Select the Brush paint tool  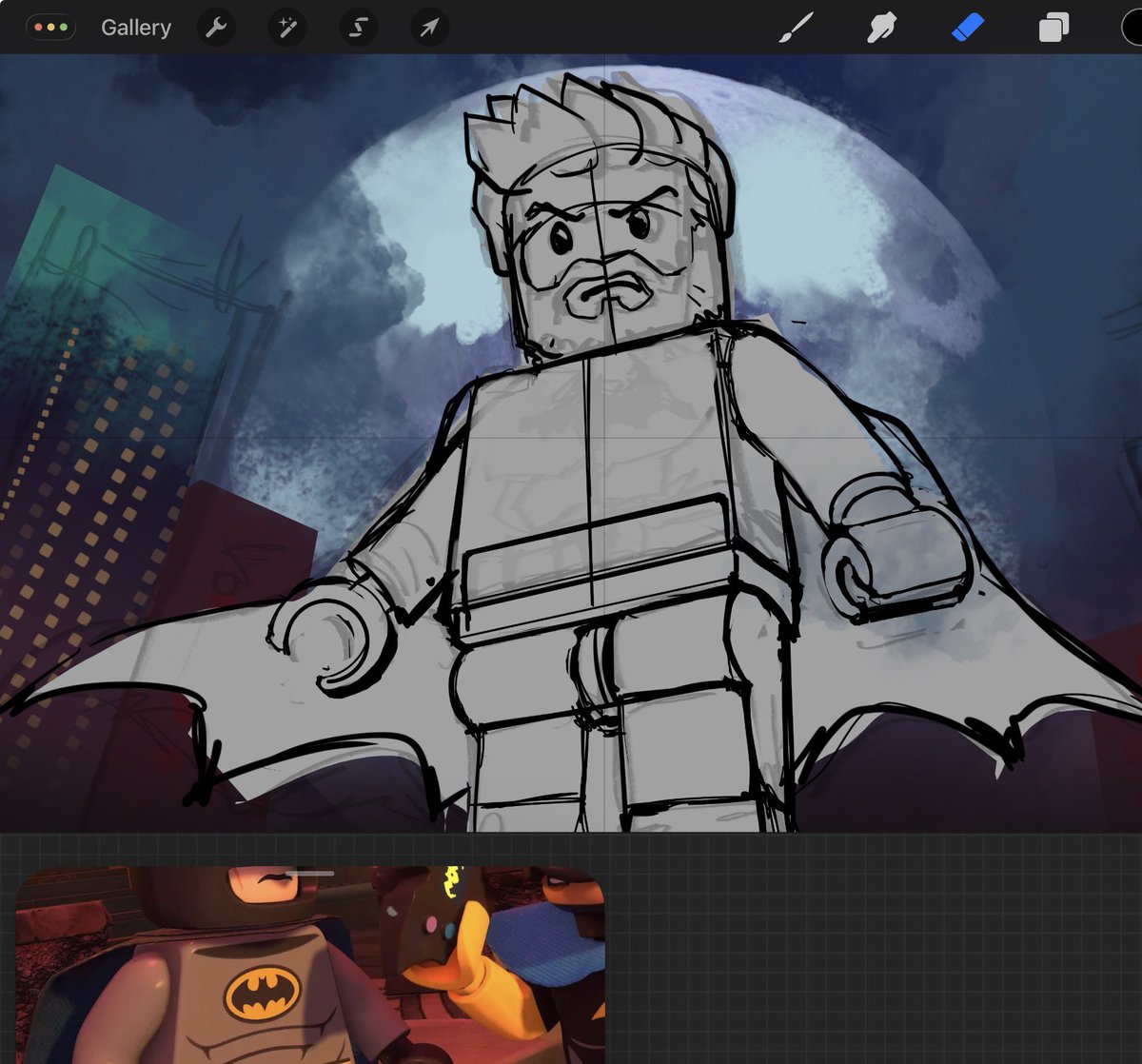(796, 28)
